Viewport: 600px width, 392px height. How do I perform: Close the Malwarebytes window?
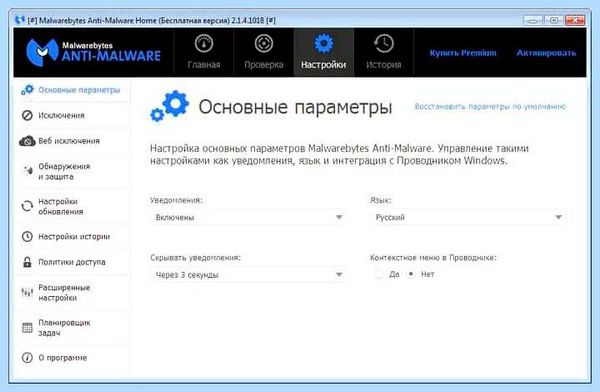click(x=575, y=20)
